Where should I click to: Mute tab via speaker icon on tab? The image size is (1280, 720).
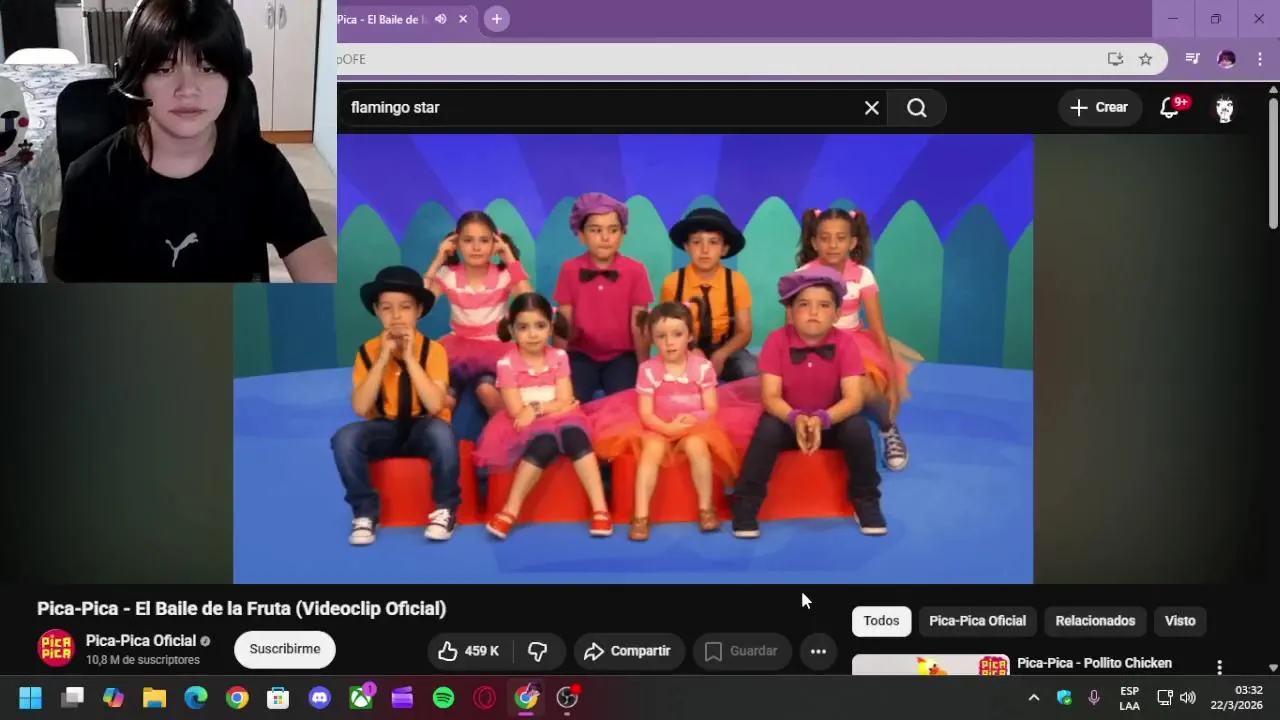440,19
